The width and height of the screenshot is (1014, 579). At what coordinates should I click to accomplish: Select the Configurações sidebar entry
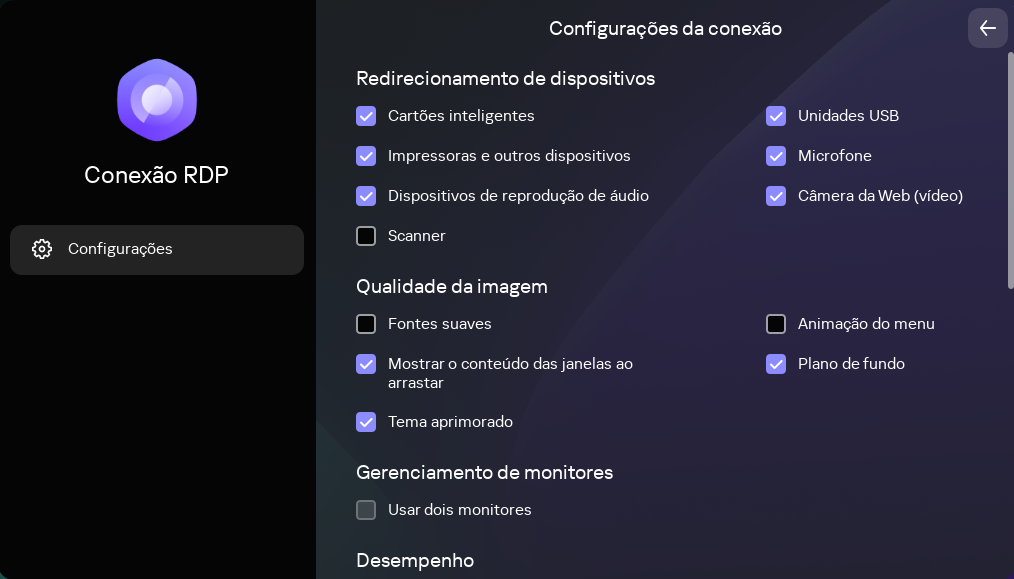tap(156, 249)
